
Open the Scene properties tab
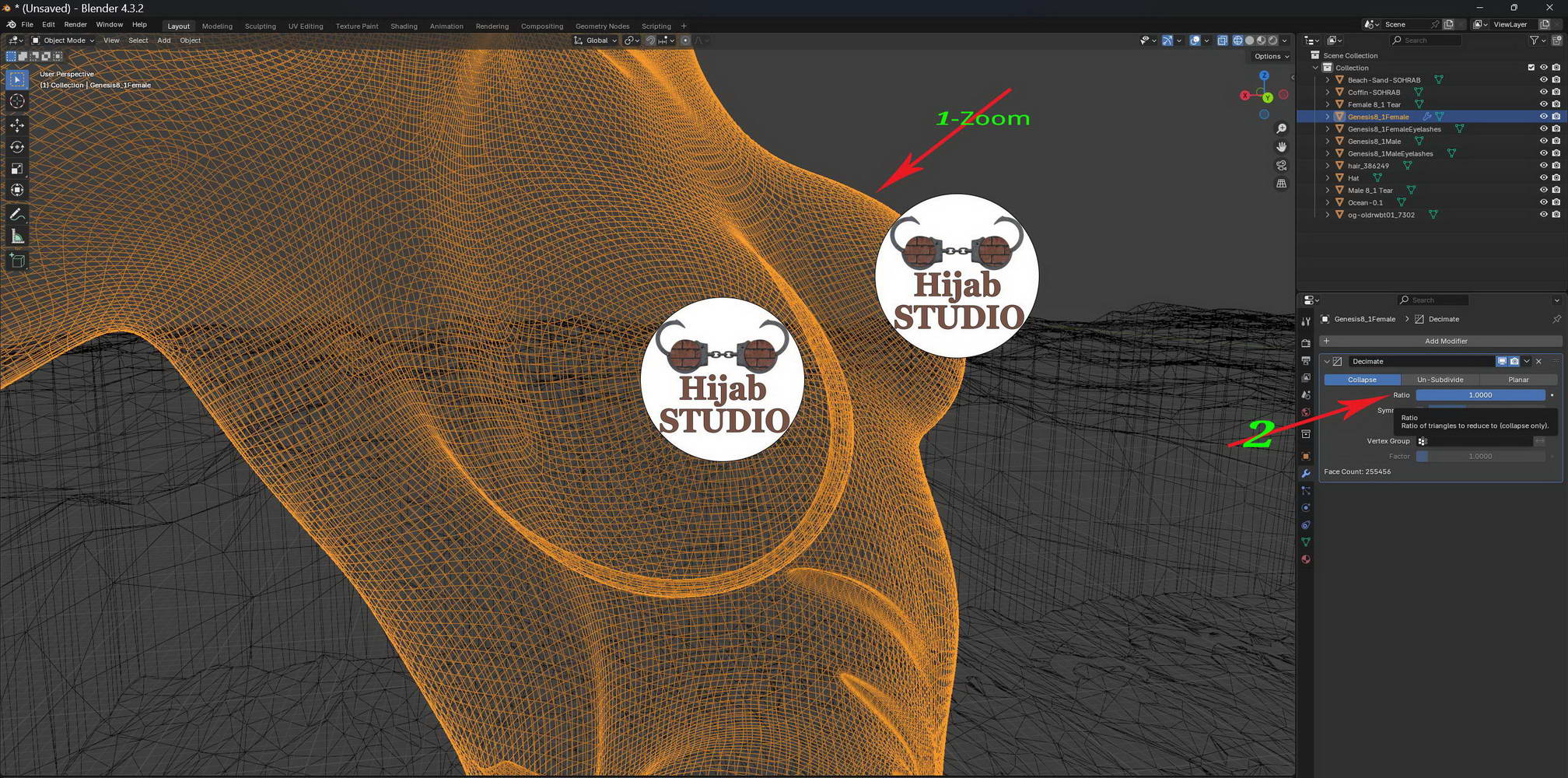coord(1306,394)
